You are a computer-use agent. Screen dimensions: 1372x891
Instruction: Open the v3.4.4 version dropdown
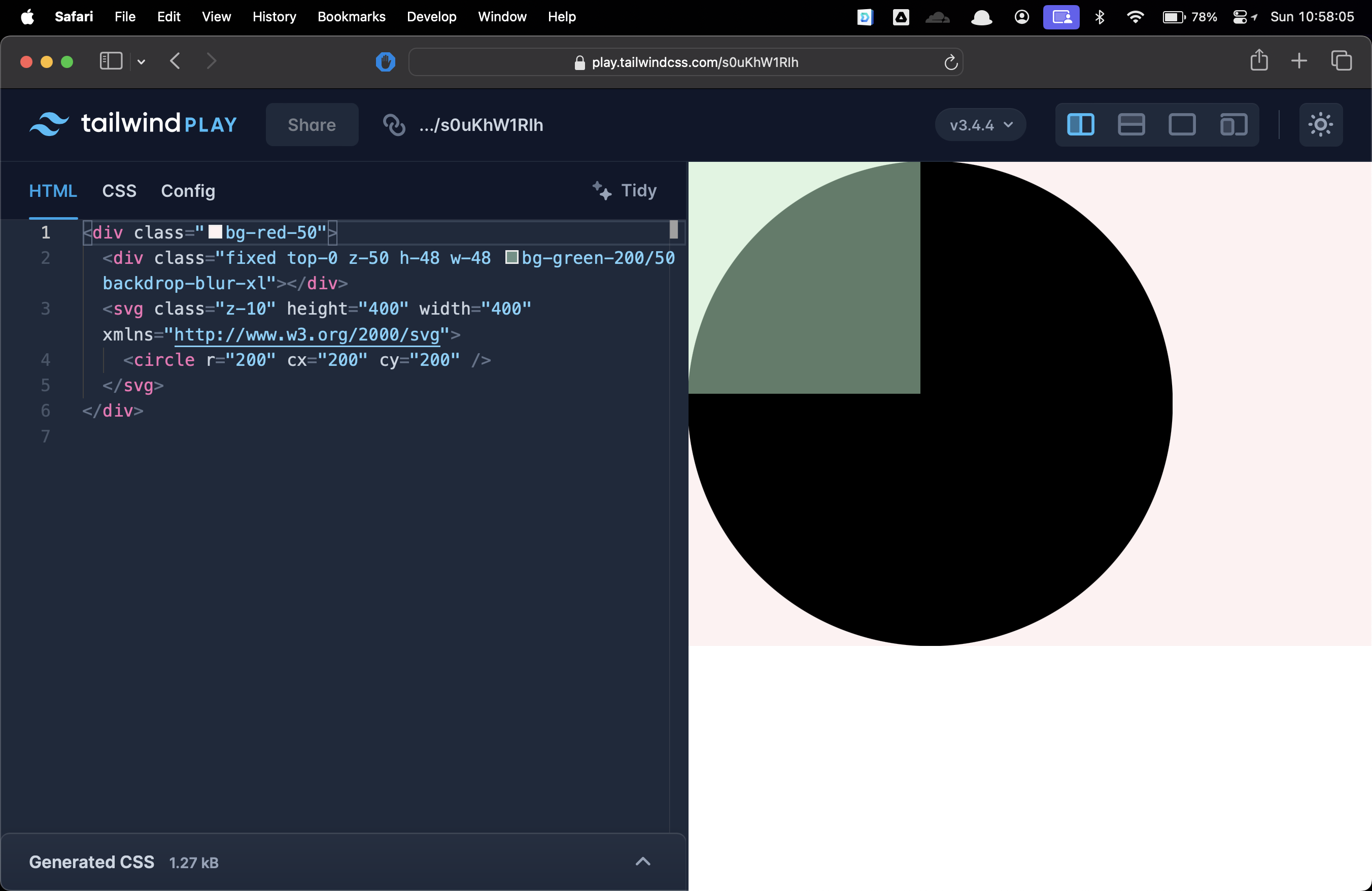(x=980, y=124)
